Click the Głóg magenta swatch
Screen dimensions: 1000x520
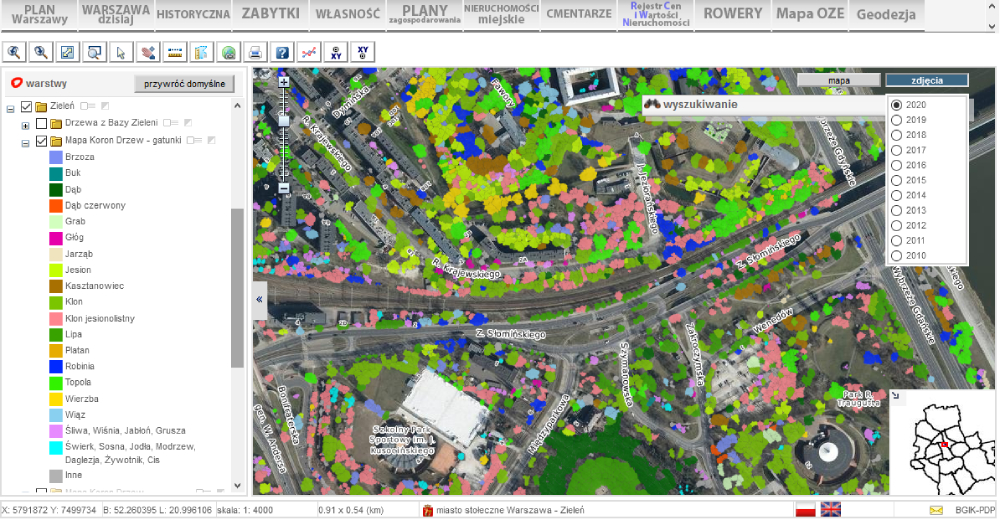coord(56,237)
